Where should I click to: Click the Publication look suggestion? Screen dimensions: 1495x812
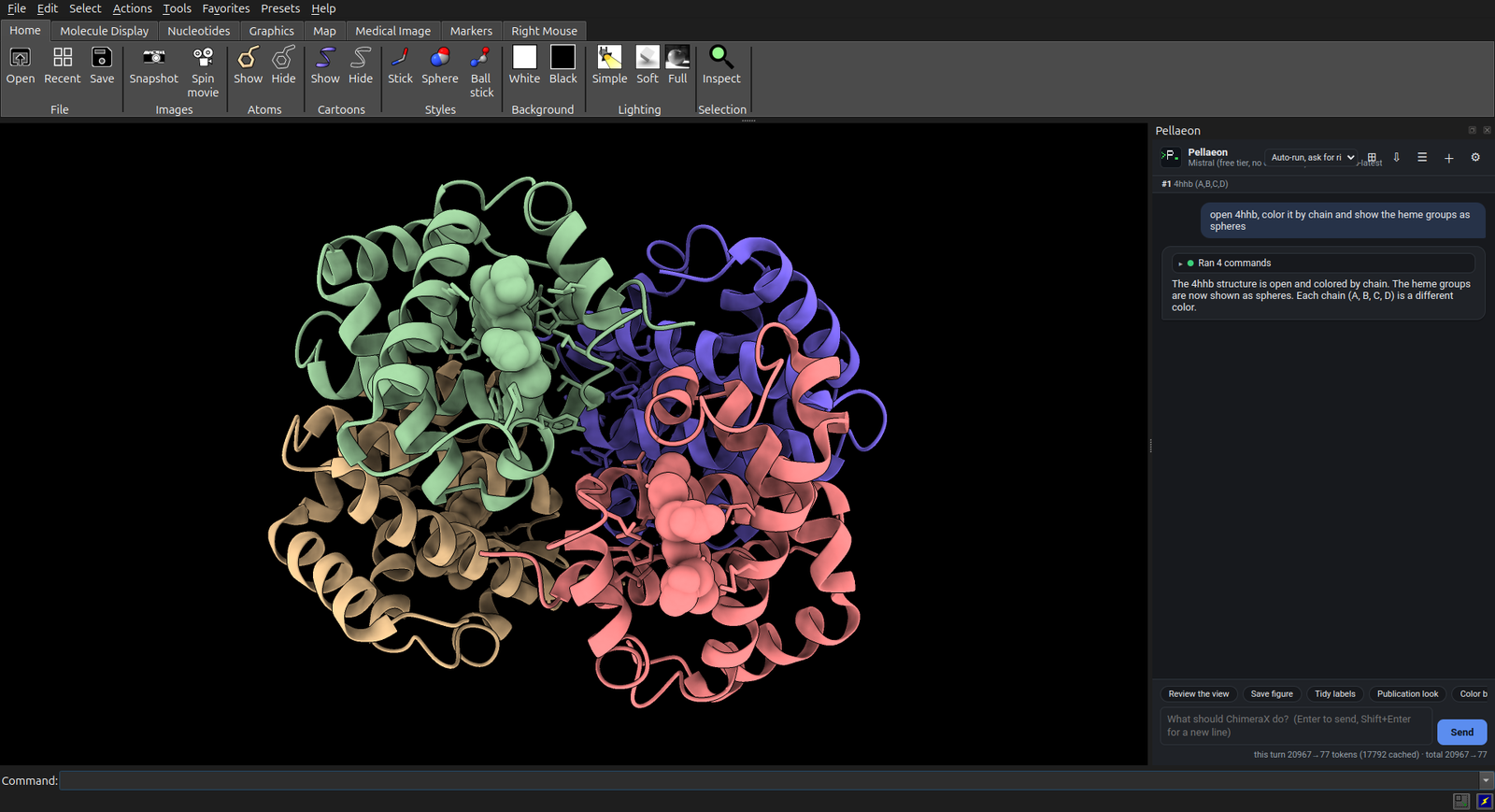click(1407, 694)
